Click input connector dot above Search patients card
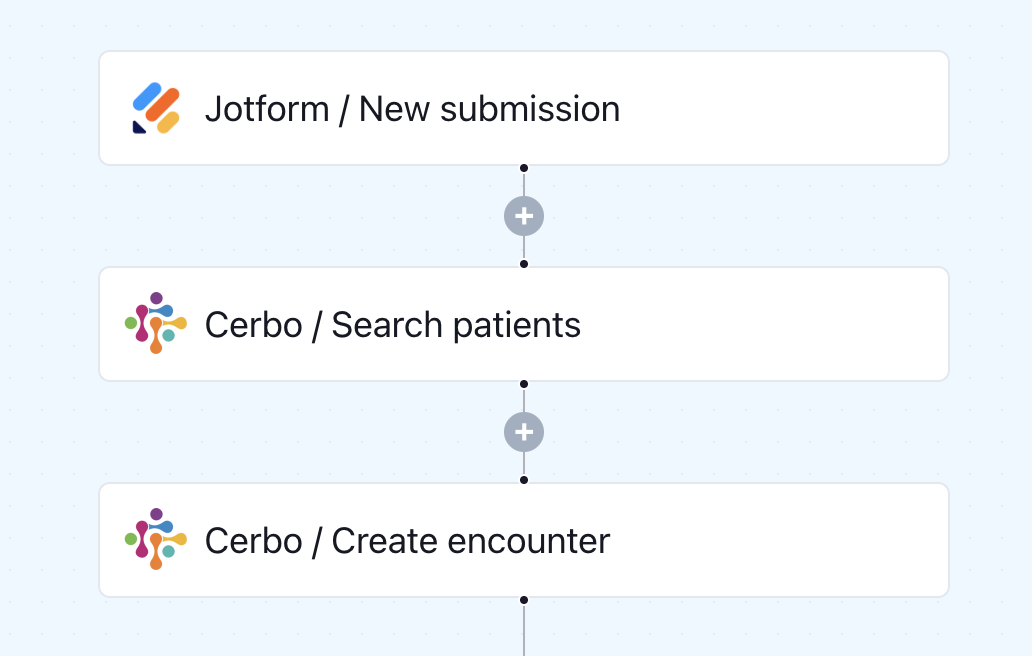The height and width of the screenshot is (656, 1032). click(x=524, y=264)
